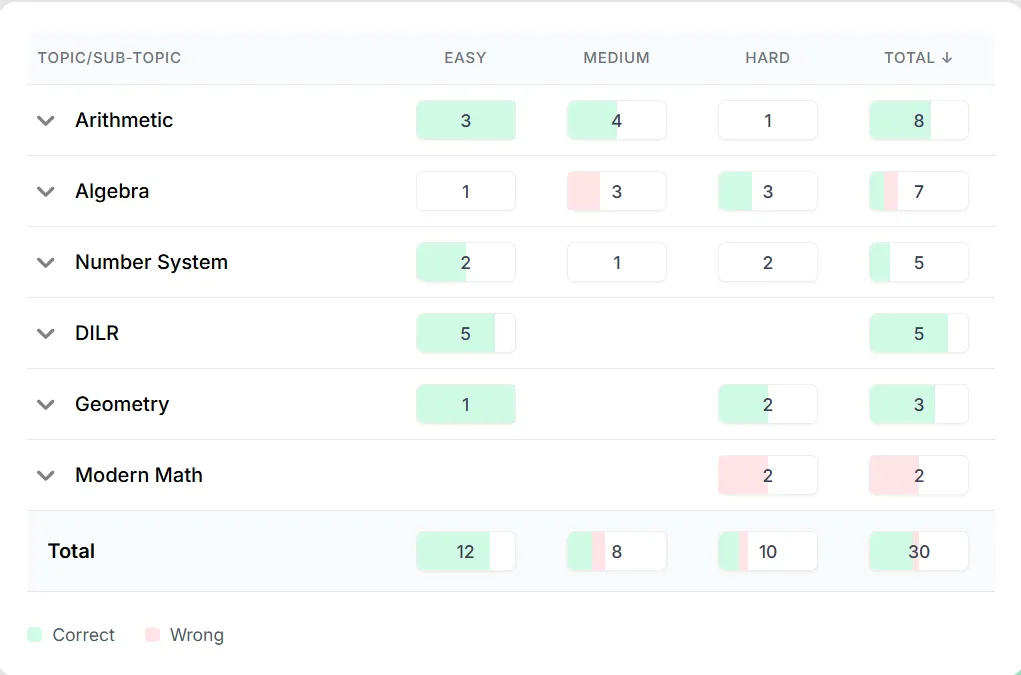
Task: Select the Wrong legend pink swatch
Action: click(152, 635)
